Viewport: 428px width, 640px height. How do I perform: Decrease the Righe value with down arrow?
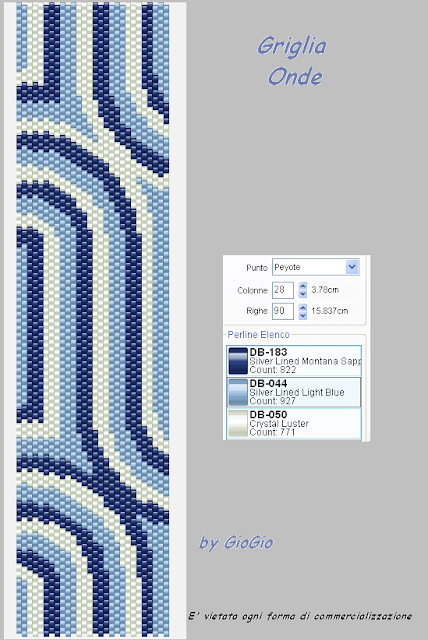(303, 316)
